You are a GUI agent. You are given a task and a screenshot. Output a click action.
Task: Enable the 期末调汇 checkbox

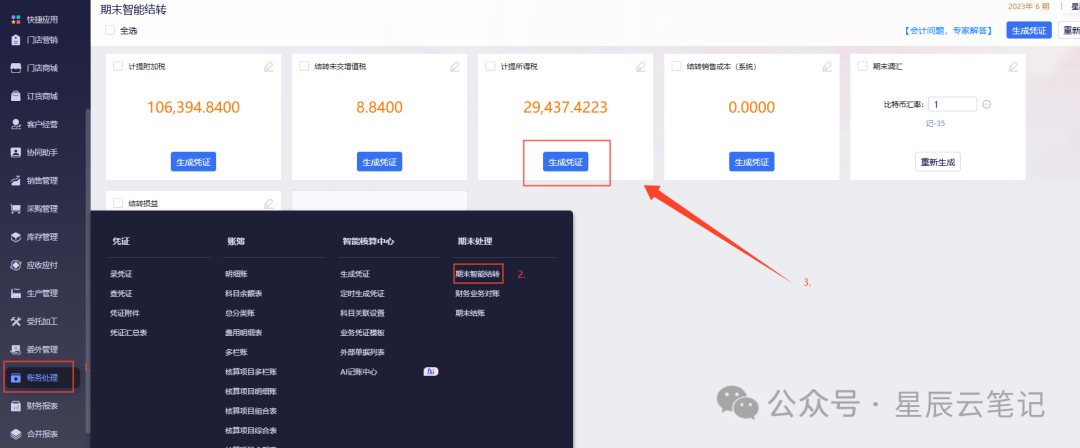(862, 66)
